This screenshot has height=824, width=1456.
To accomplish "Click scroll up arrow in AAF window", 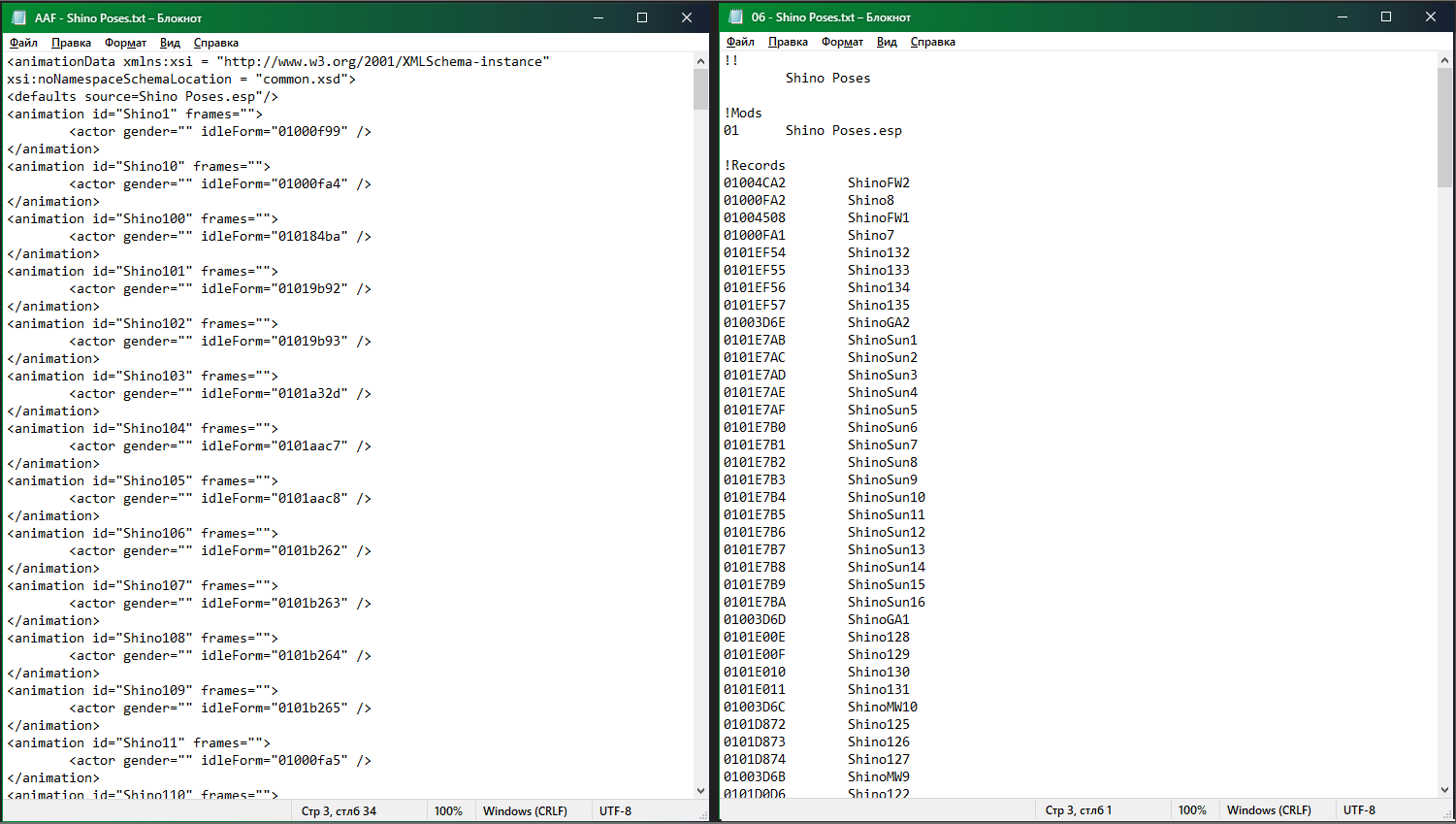I will click(x=701, y=61).
